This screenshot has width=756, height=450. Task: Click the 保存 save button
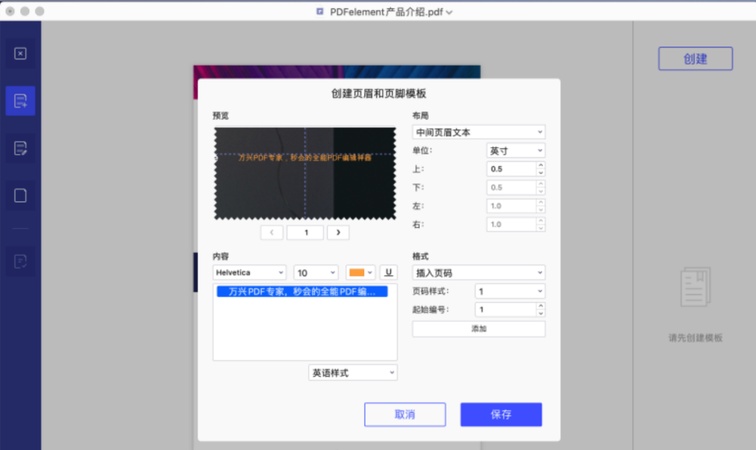coord(501,414)
